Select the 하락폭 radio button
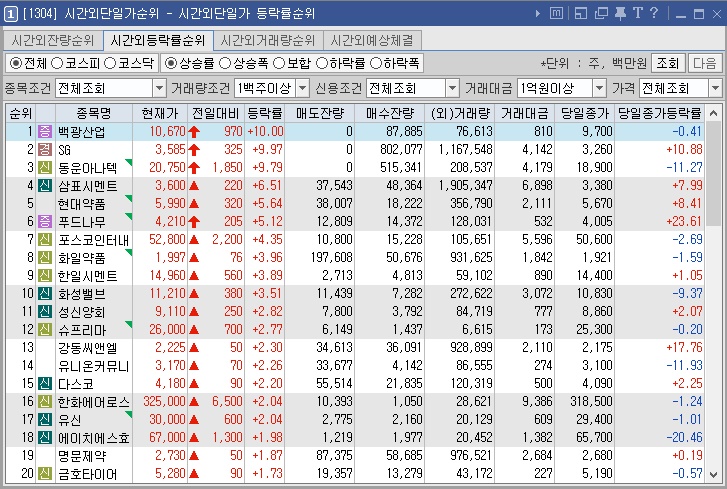The width and height of the screenshot is (727, 489). (x=376, y=63)
